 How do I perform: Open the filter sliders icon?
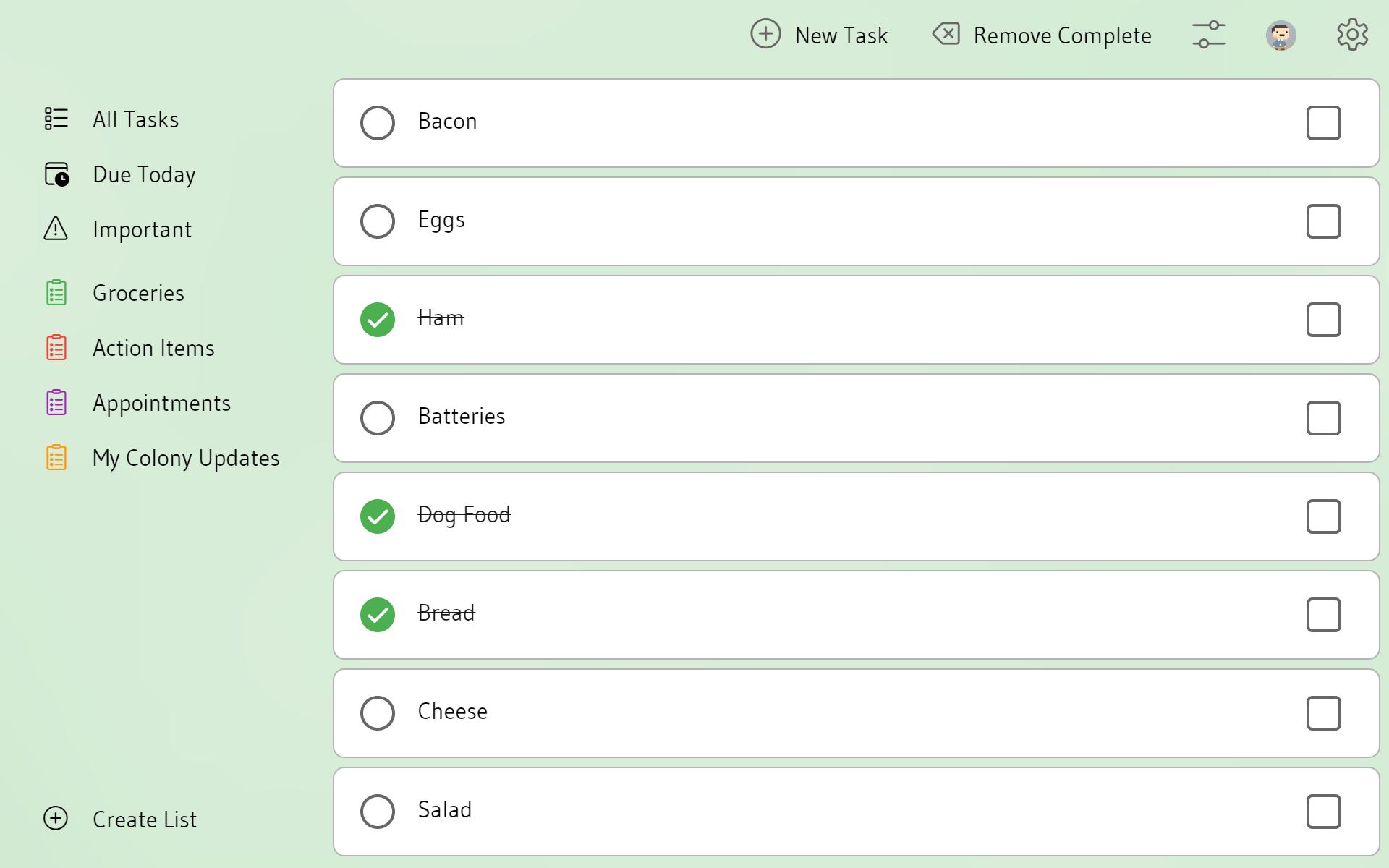[x=1208, y=35]
